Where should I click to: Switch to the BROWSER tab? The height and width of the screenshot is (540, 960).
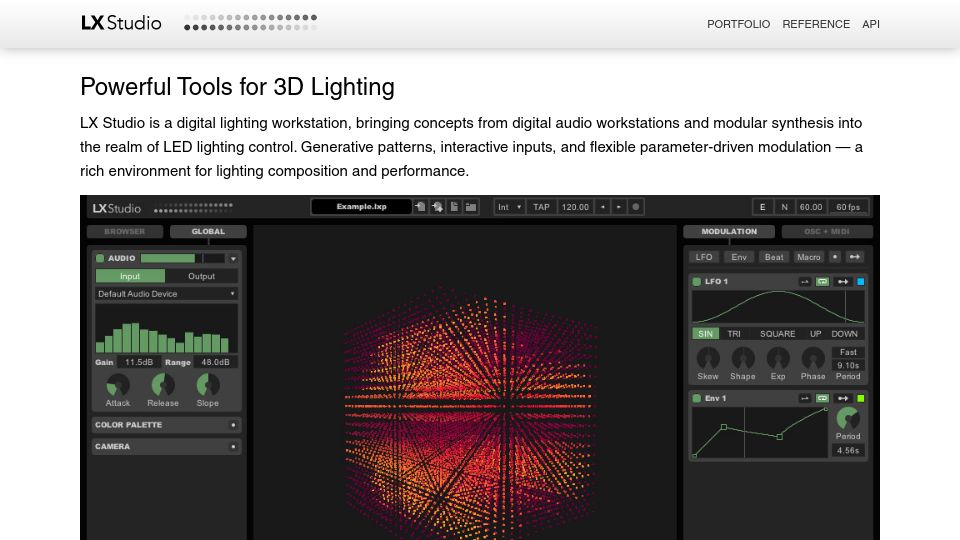coord(125,231)
